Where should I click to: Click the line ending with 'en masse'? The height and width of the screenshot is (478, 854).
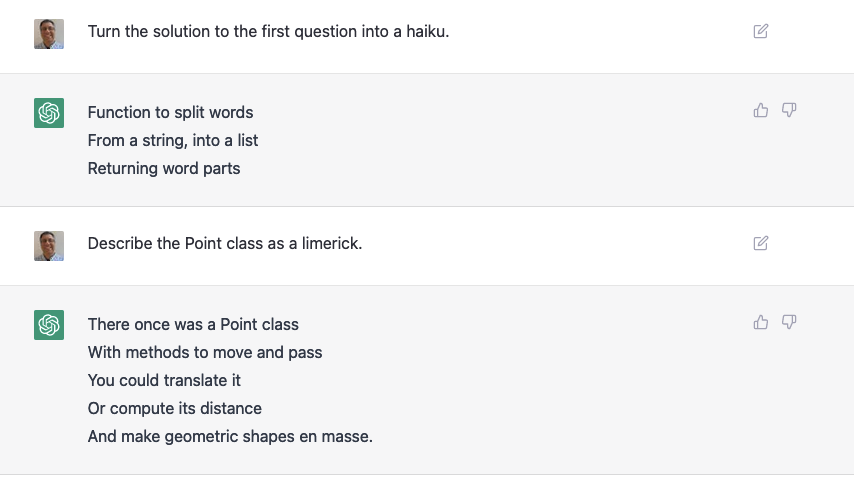[230, 436]
